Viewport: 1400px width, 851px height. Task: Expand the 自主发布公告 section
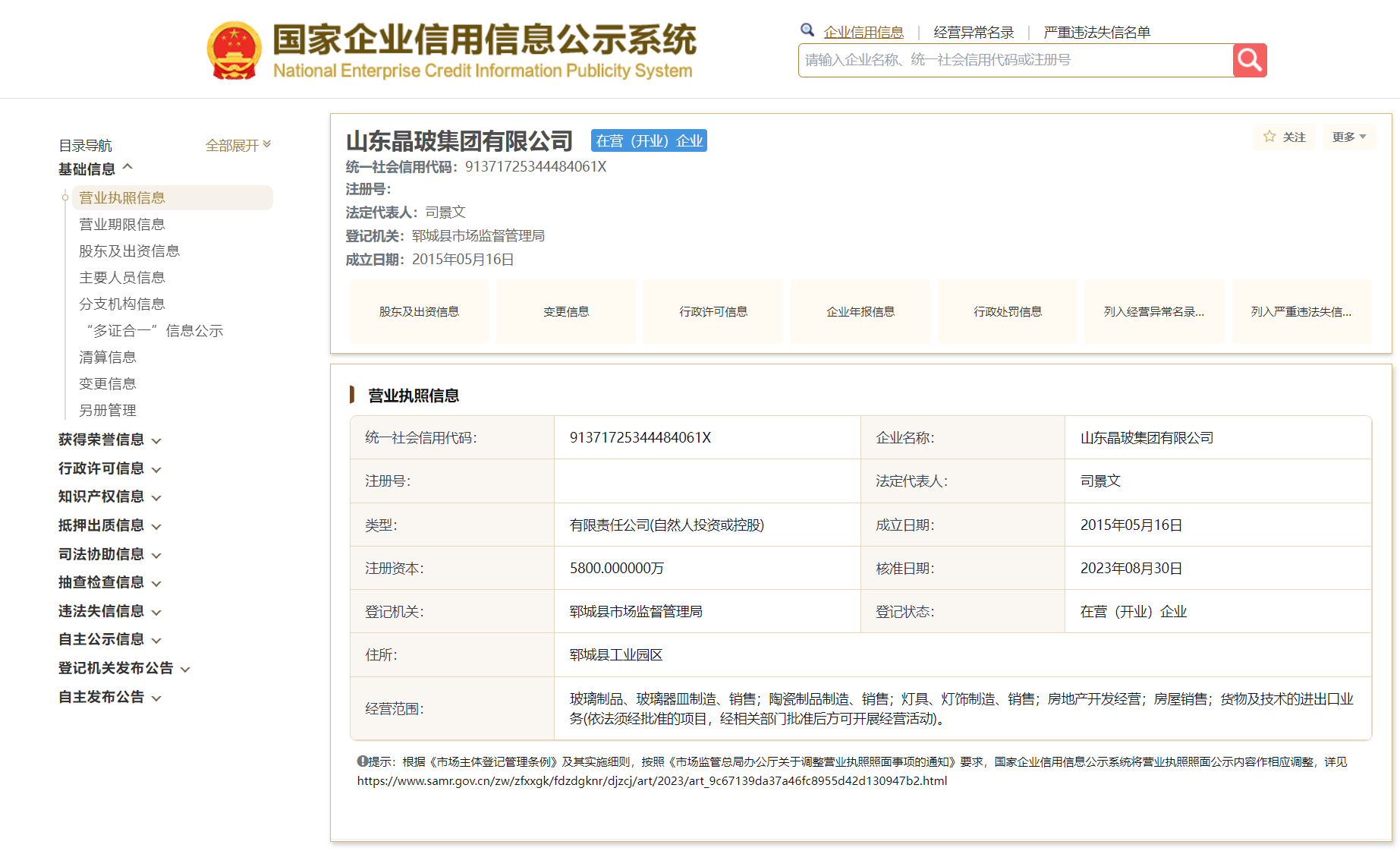click(110, 697)
